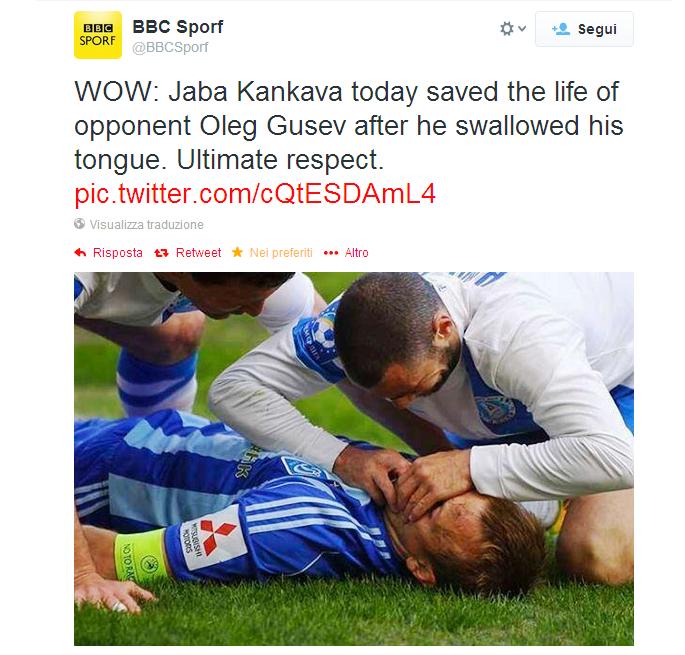Click the three-dots more icon
Image resolution: width=685 pixels, height=655 pixels.
(x=331, y=253)
